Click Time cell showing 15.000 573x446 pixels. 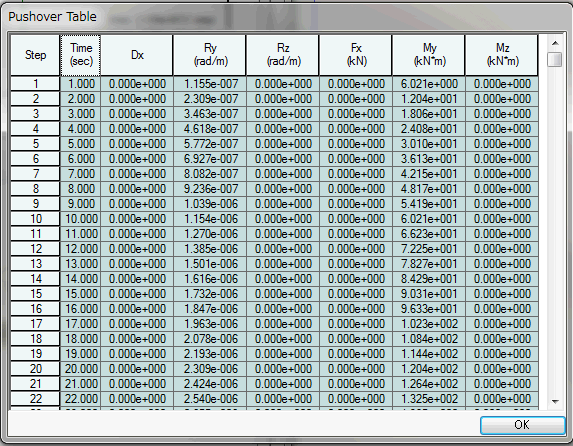coord(80,294)
